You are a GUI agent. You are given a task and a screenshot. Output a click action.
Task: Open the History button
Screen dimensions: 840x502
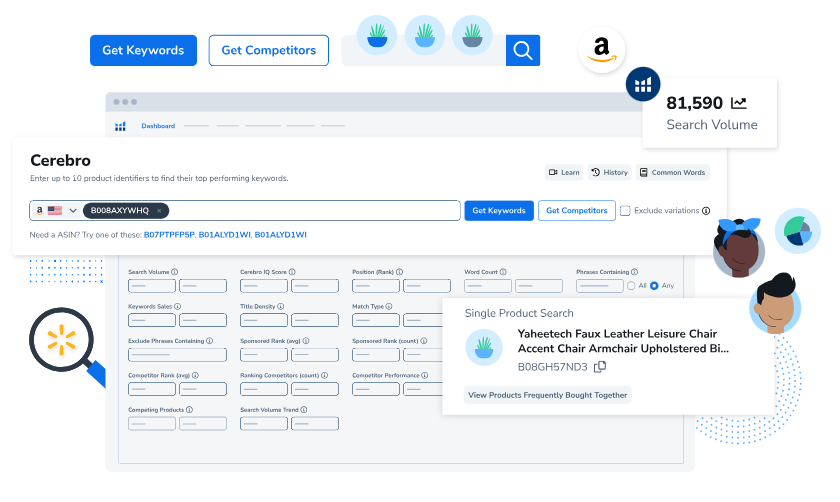[610, 173]
